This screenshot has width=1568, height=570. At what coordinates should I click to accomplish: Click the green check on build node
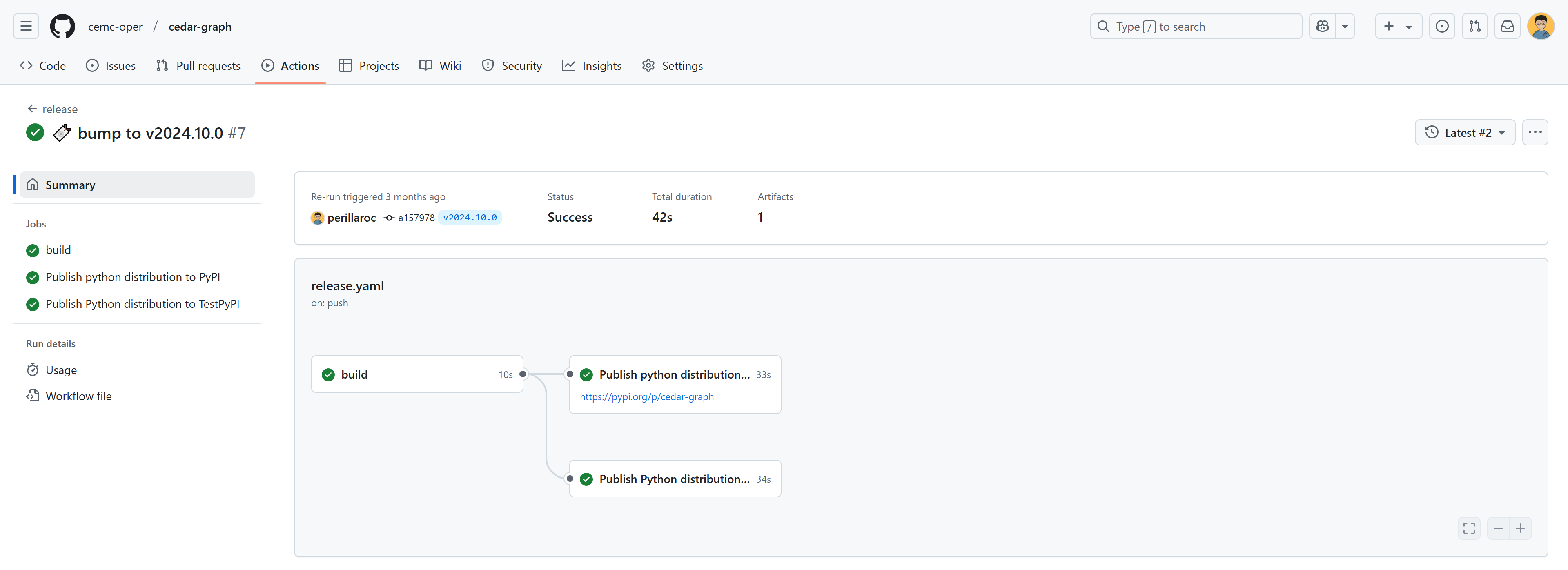(x=328, y=374)
